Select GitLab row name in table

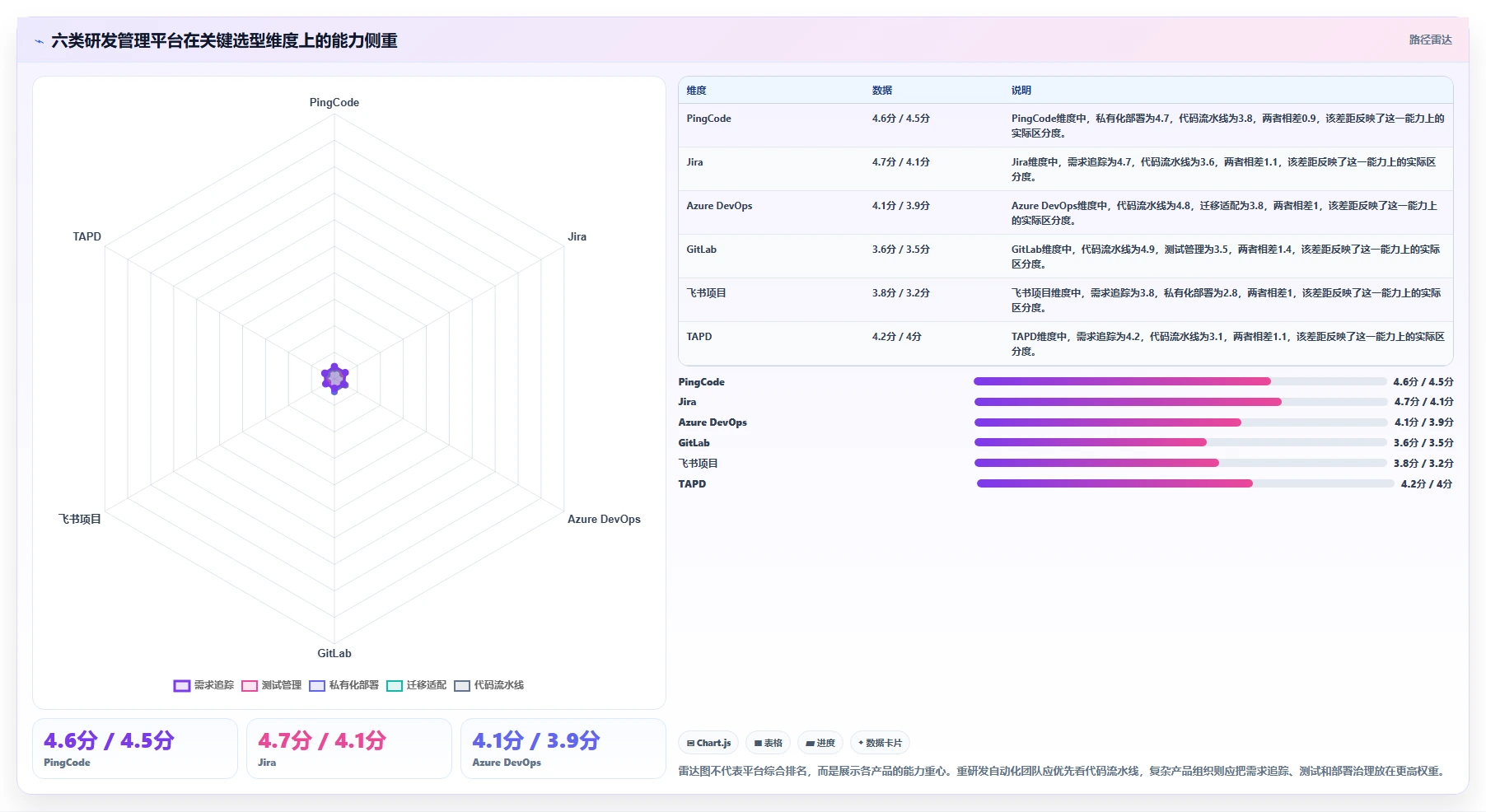(x=701, y=250)
